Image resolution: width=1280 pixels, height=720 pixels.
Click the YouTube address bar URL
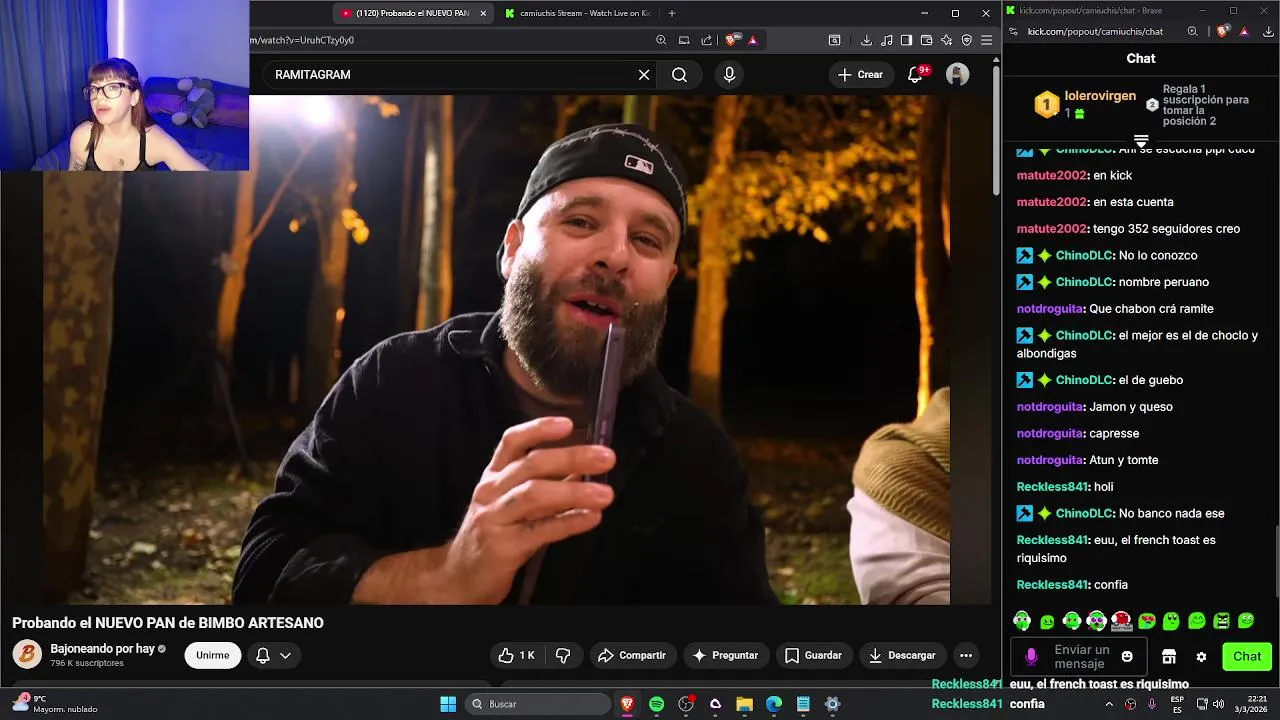(301, 40)
